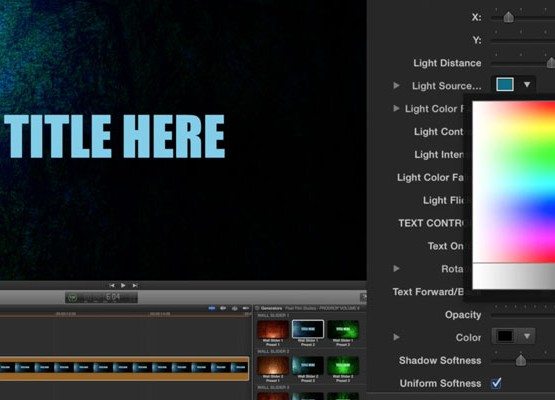Screen dimensions: 555x400
Task: Click the Shadow Softness slider handle
Action: coord(521,360)
